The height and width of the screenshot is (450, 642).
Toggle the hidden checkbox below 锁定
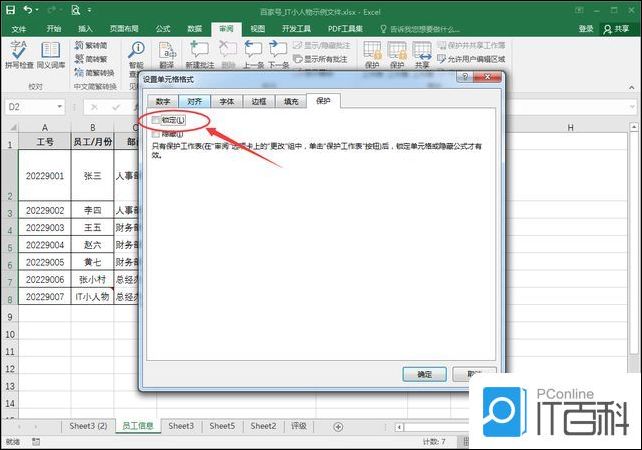click(156, 134)
